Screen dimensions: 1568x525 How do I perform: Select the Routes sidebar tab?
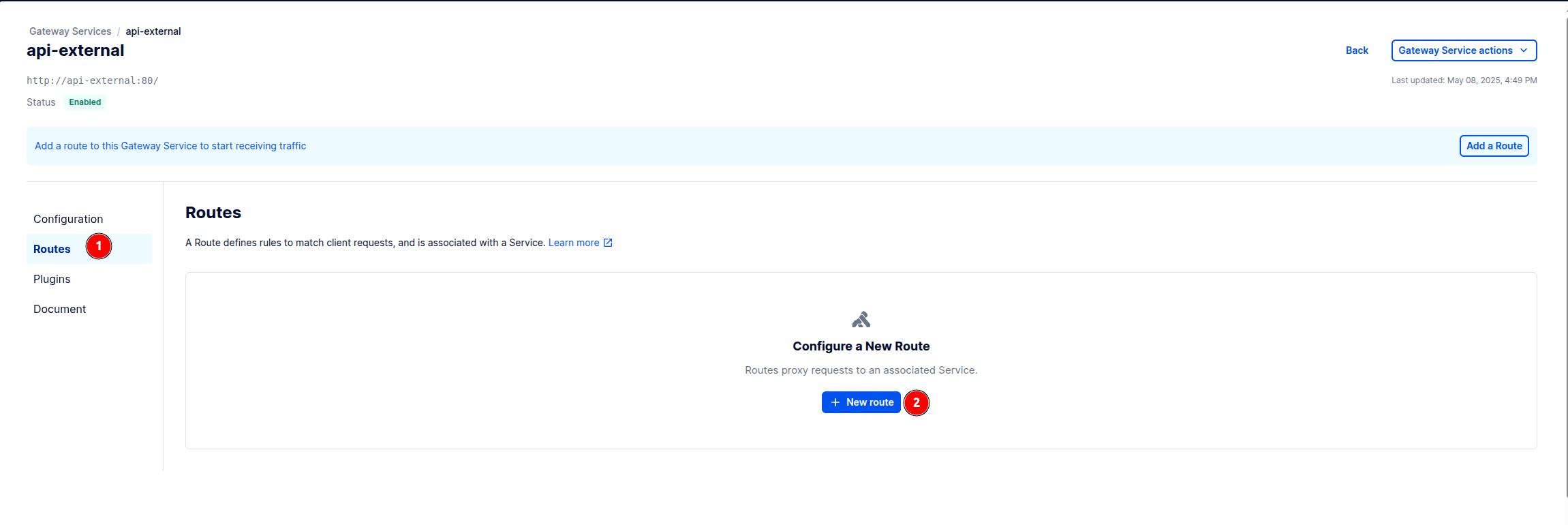52,249
